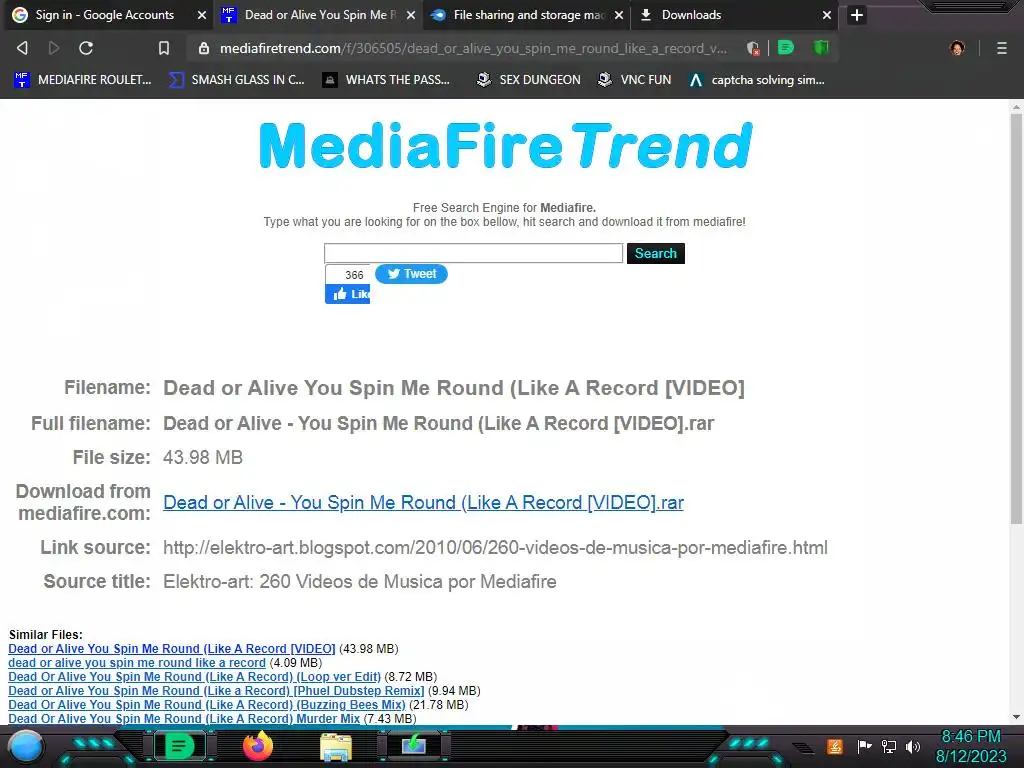Screen dimensions: 1024x768
Task: Open similar file [Phuel Dubstep Remix] link
Action: [216, 690]
